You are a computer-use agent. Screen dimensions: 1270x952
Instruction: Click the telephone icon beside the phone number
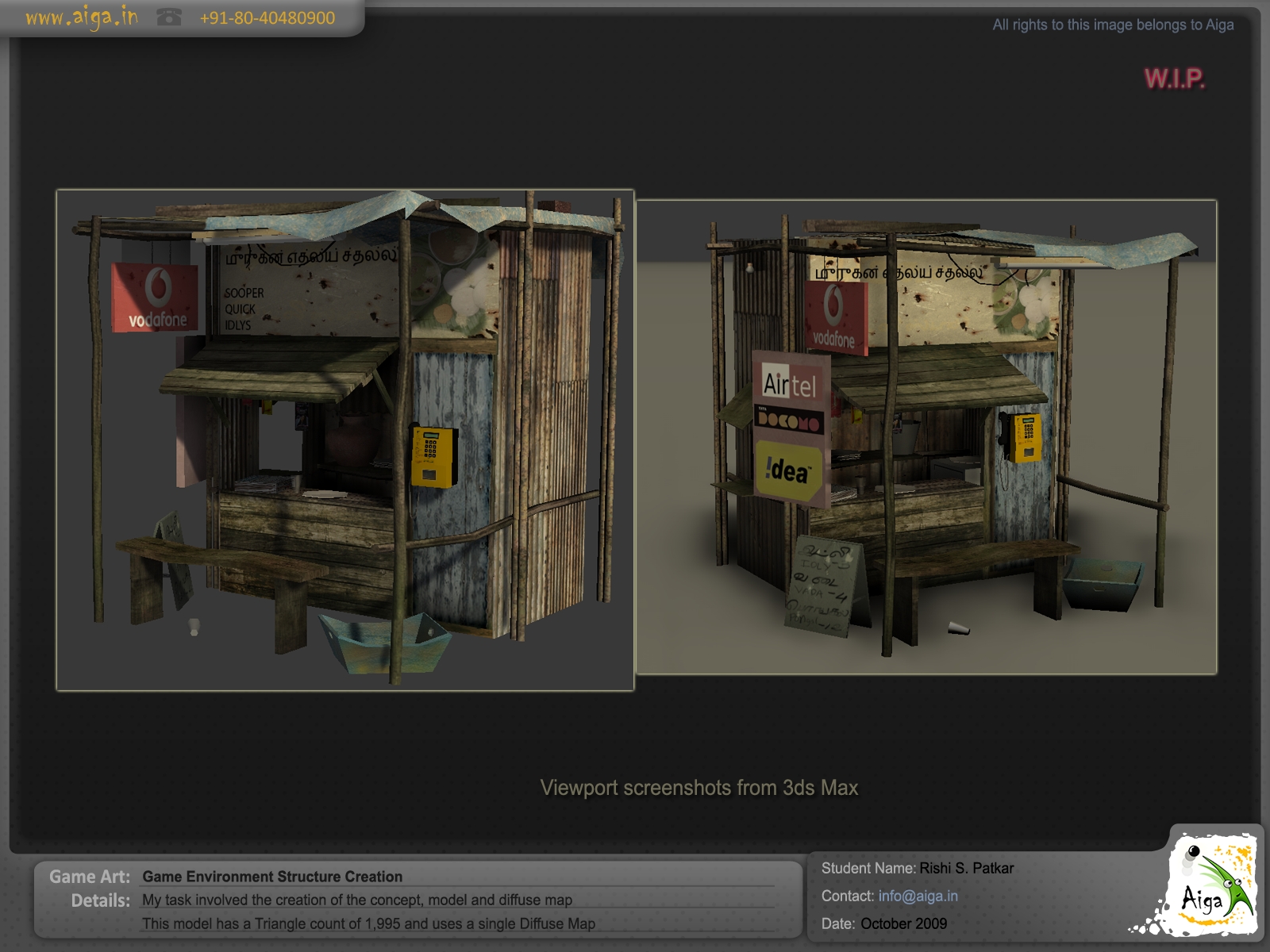[x=168, y=17]
